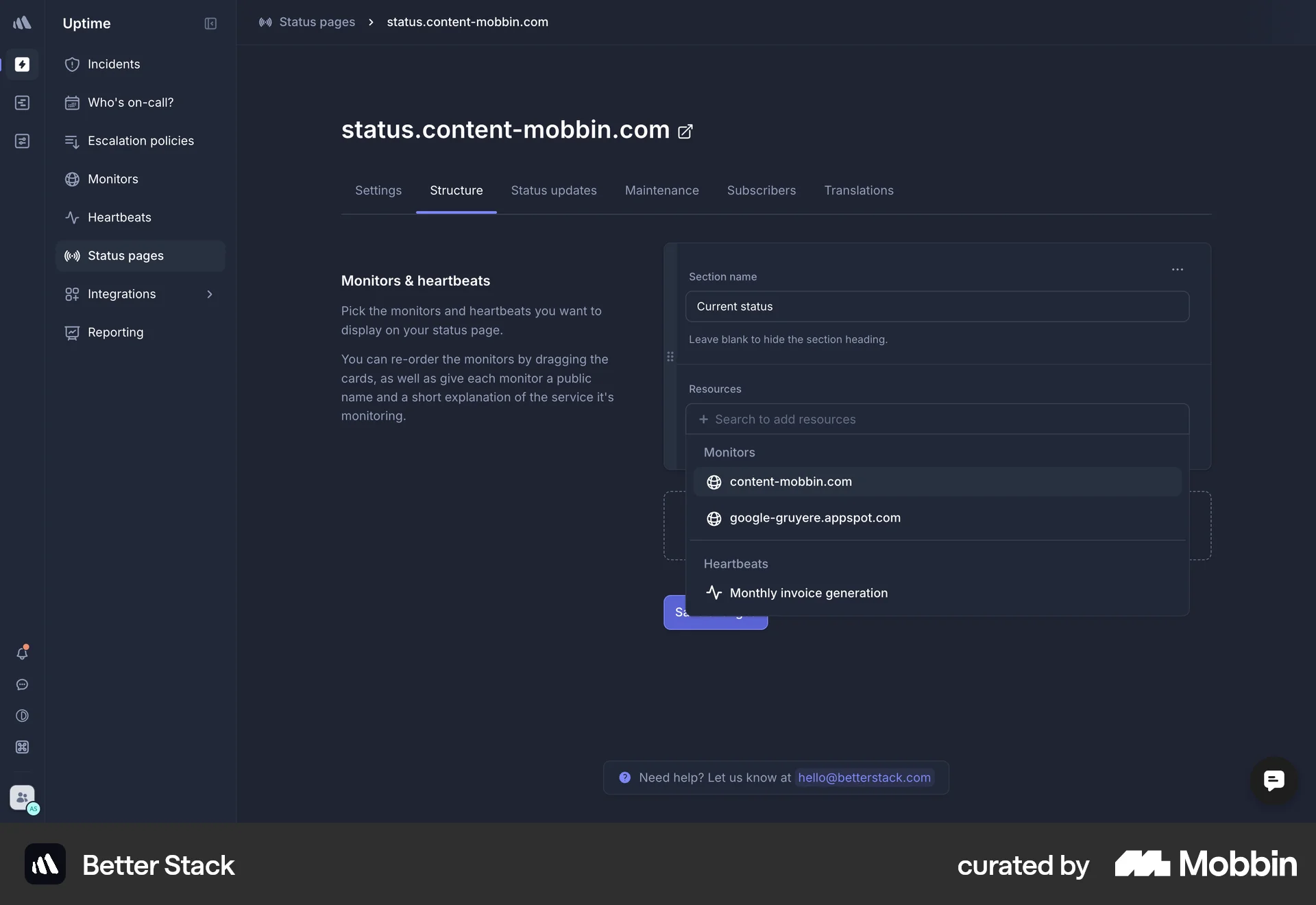Switch to the Subscribers tab
This screenshot has height=905, width=1316.
pos(761,191)
